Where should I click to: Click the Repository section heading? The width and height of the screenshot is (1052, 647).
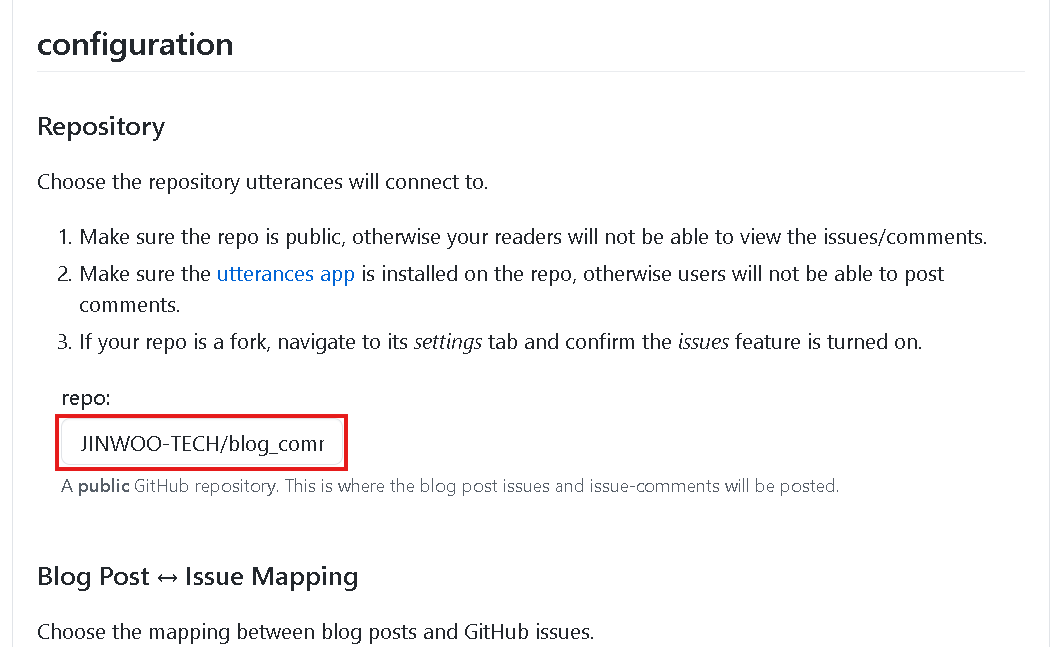[101, 127]
